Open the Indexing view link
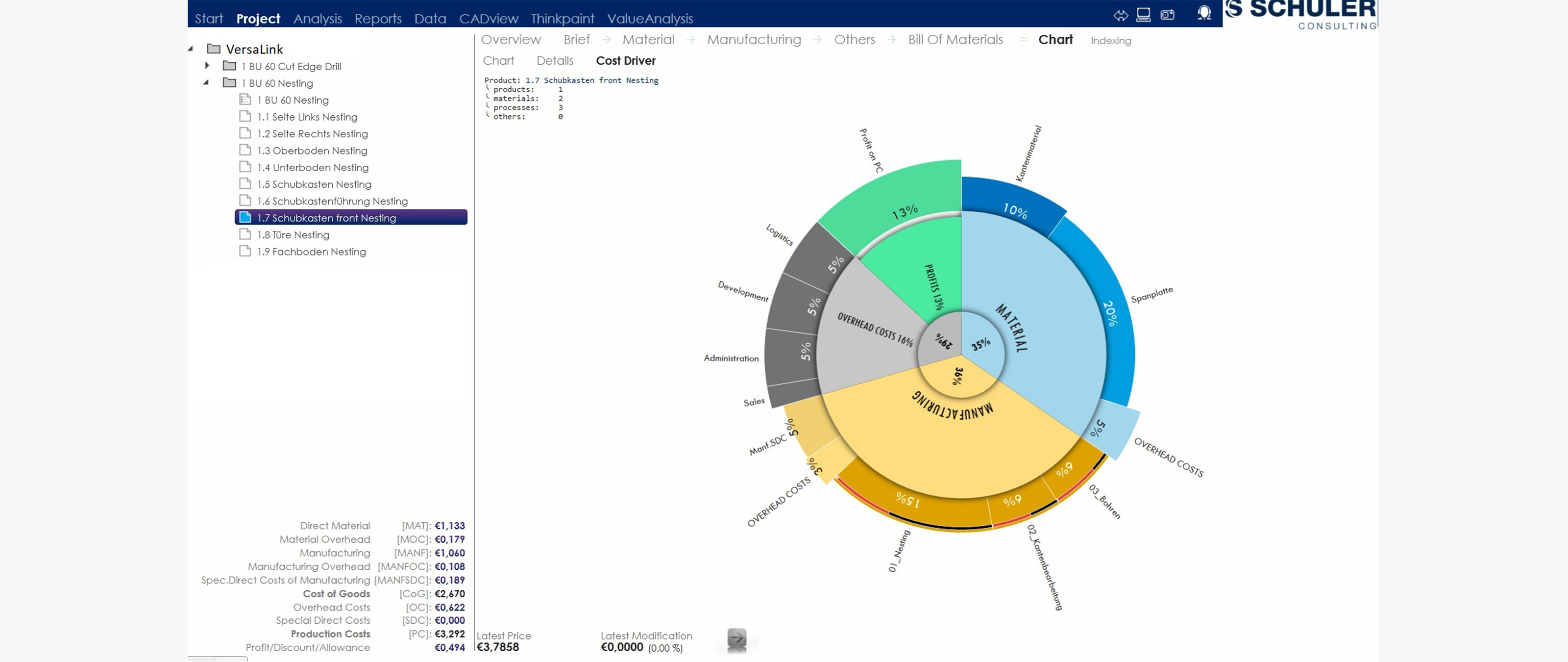The image size is (1568, 662). click(1110, 41)
